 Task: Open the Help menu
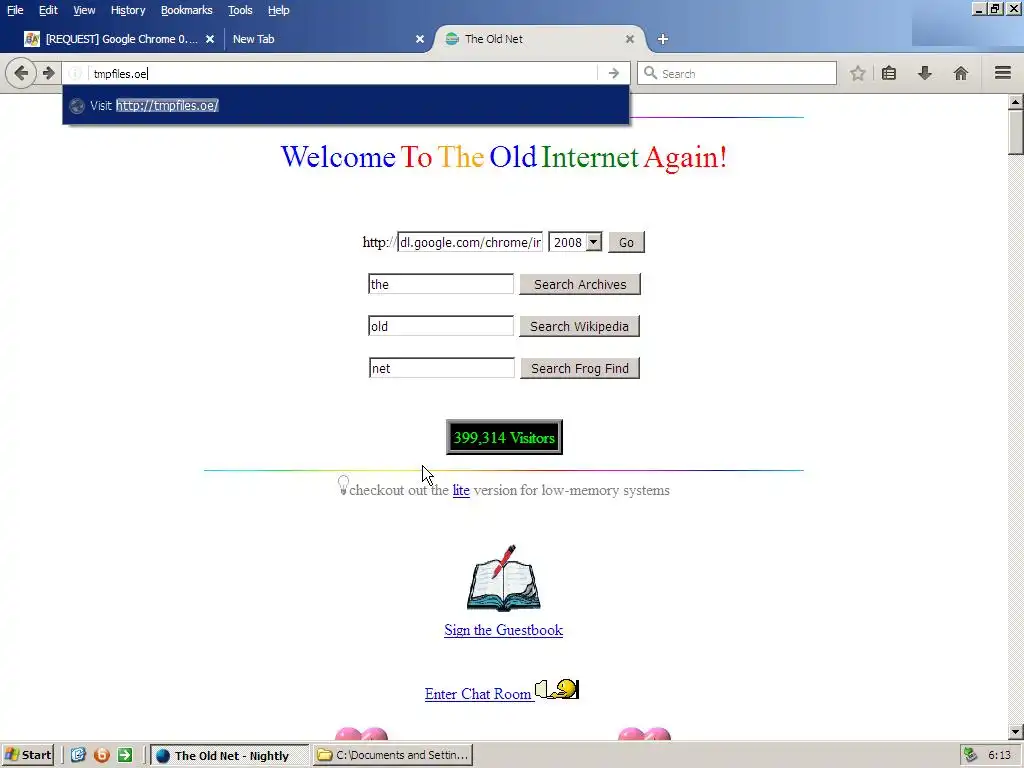pos(279,10)
